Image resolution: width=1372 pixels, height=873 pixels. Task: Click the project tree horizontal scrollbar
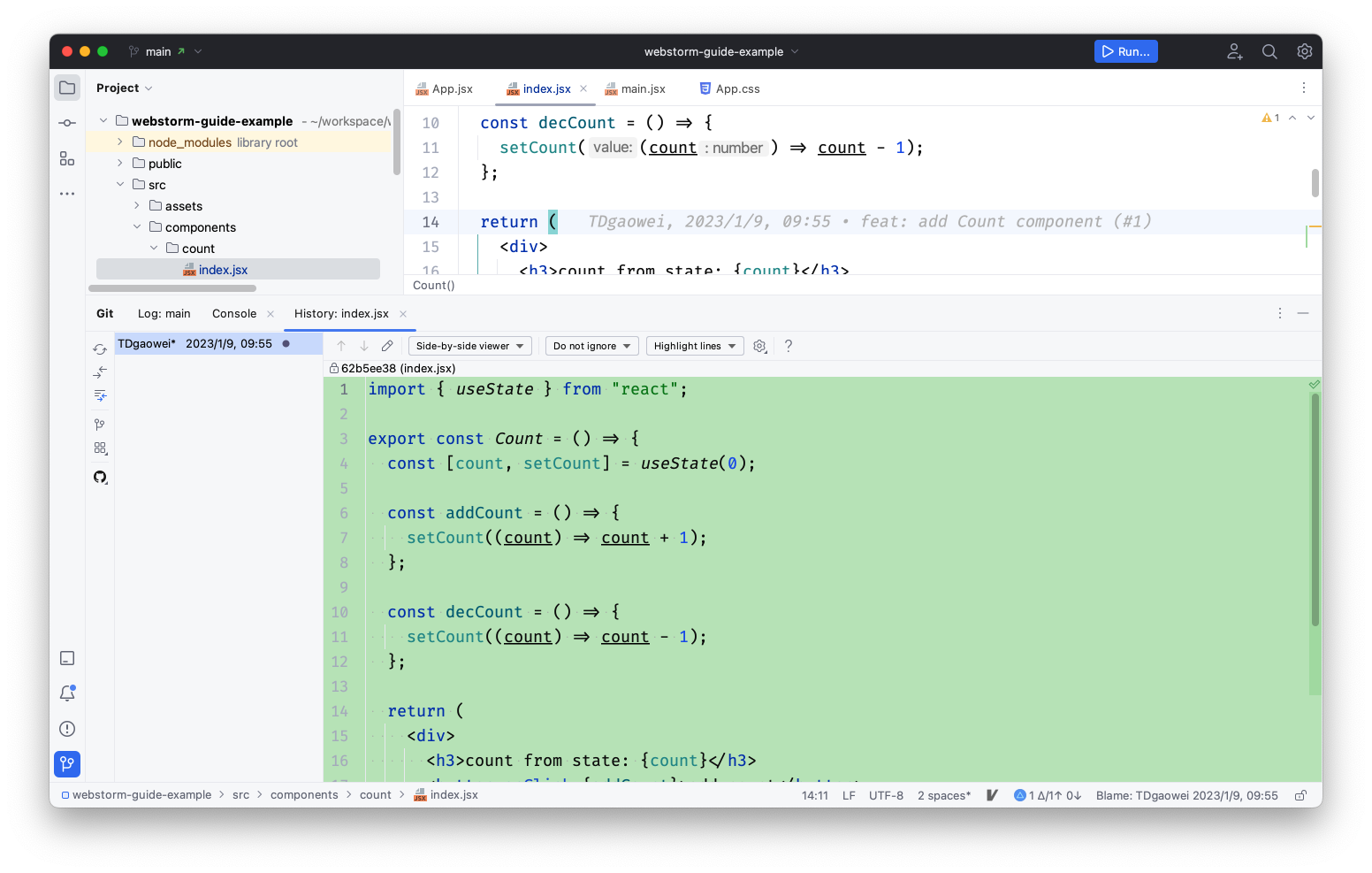click(x=172, y=287)
